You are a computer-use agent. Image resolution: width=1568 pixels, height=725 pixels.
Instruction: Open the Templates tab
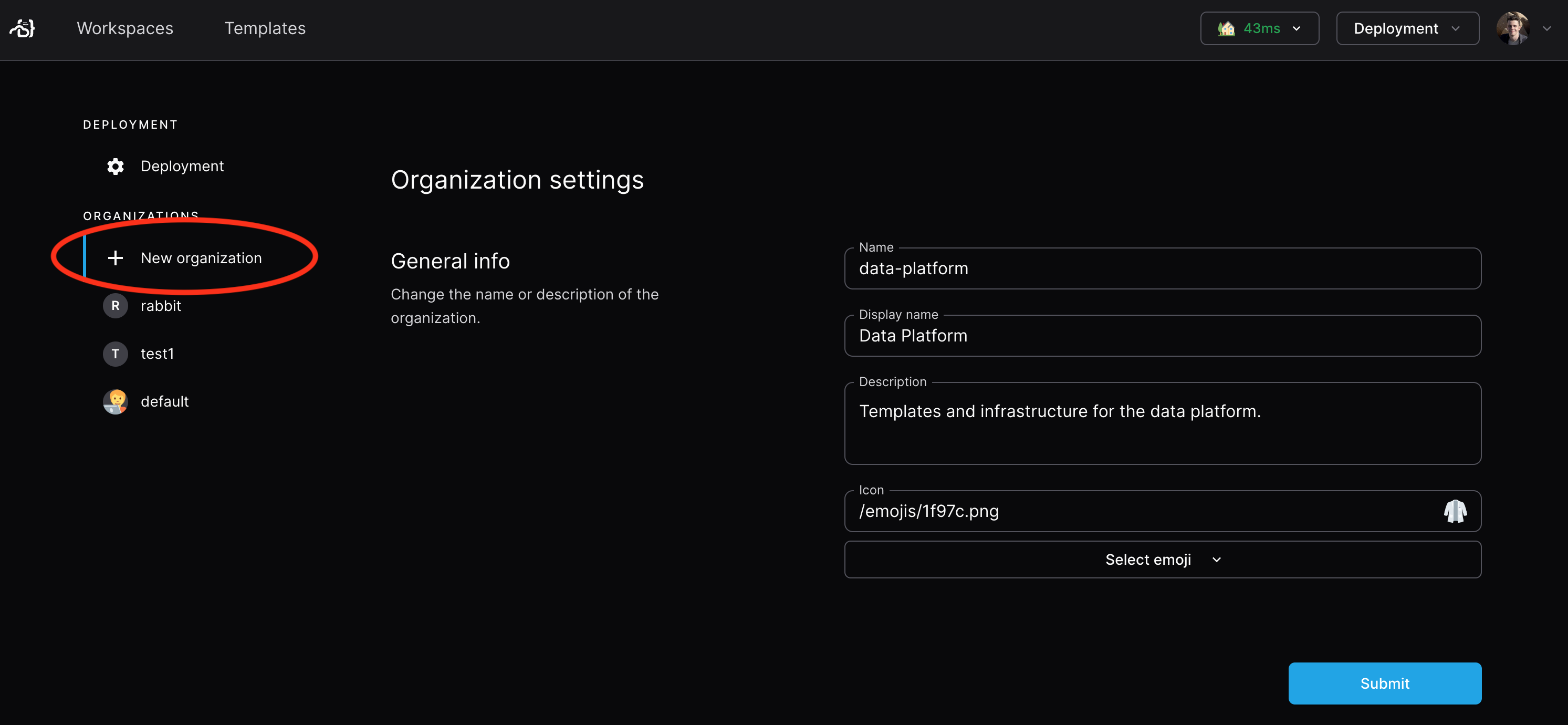(265, 28)
